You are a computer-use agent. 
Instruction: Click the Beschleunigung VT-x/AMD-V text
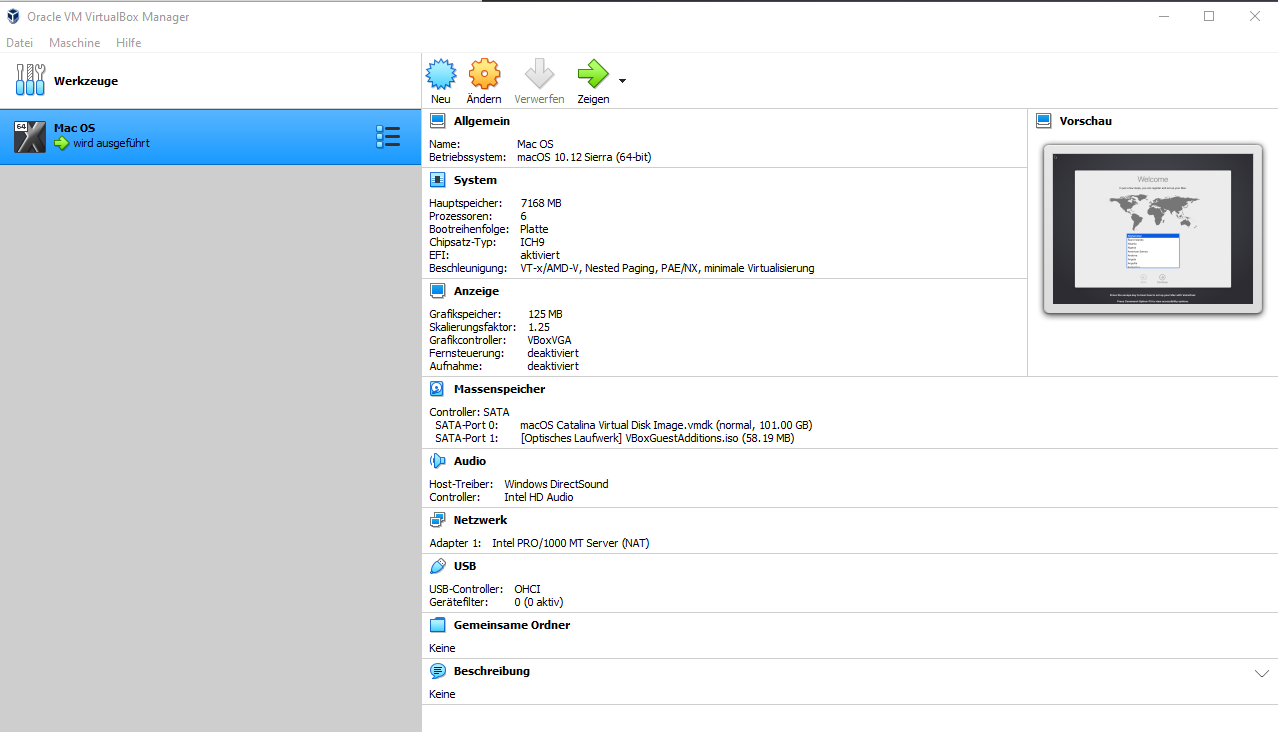point(667,268)
